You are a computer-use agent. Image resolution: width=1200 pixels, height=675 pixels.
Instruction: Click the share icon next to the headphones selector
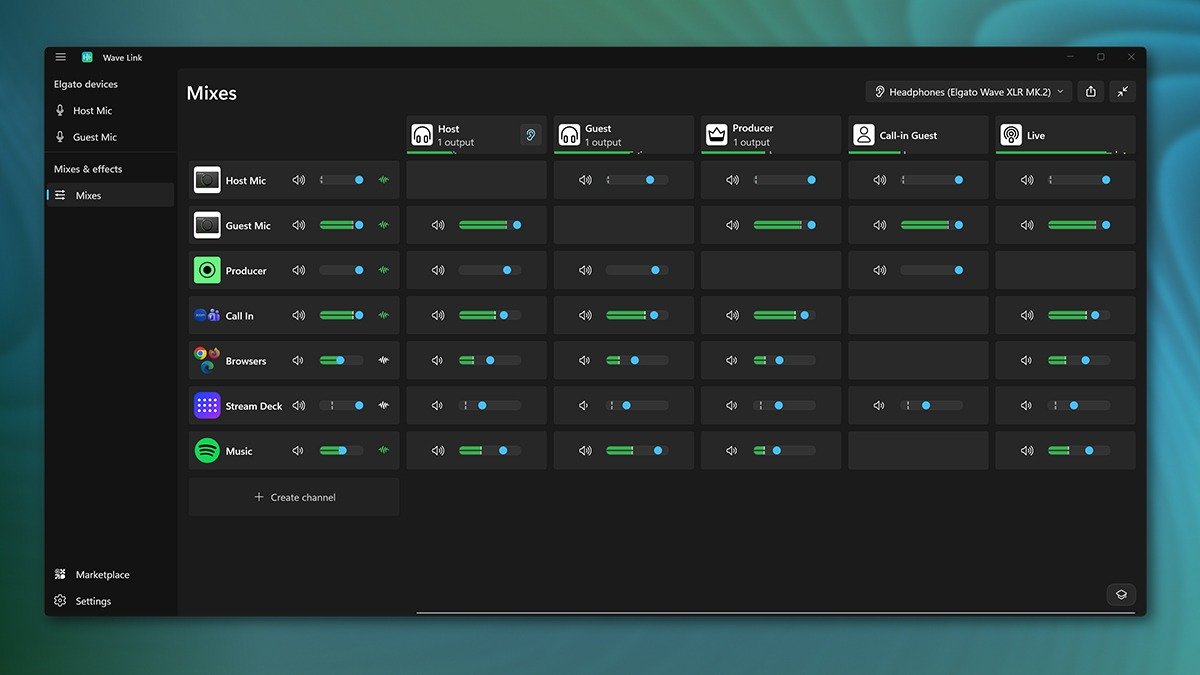[x=1090, y=91]
